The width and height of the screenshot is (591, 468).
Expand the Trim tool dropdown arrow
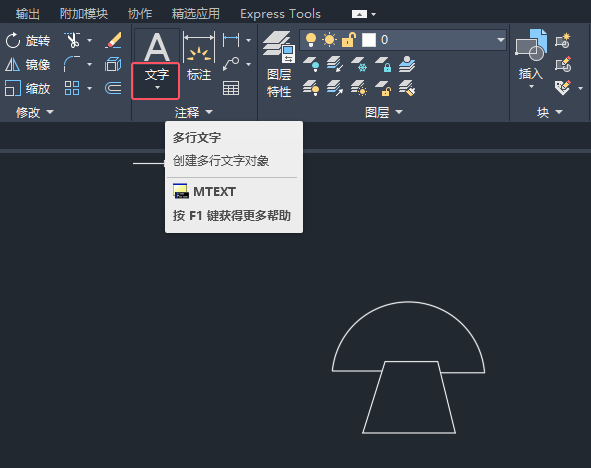[89, 40]
